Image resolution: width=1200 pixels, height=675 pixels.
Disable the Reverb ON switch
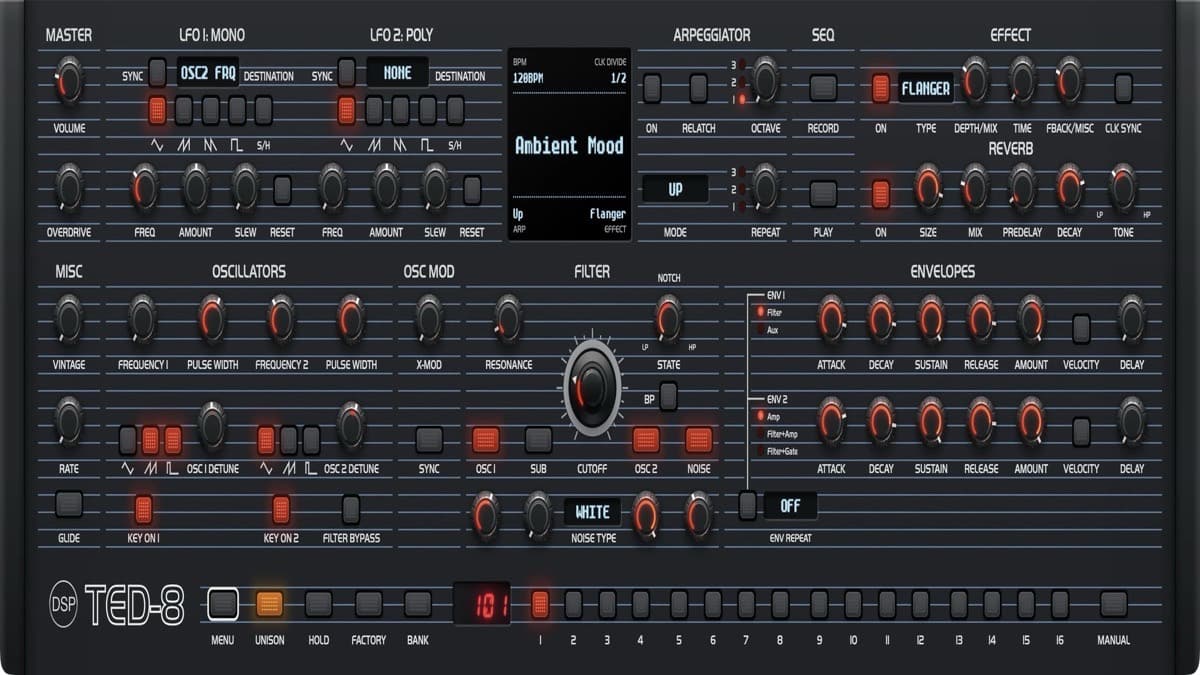881,194
